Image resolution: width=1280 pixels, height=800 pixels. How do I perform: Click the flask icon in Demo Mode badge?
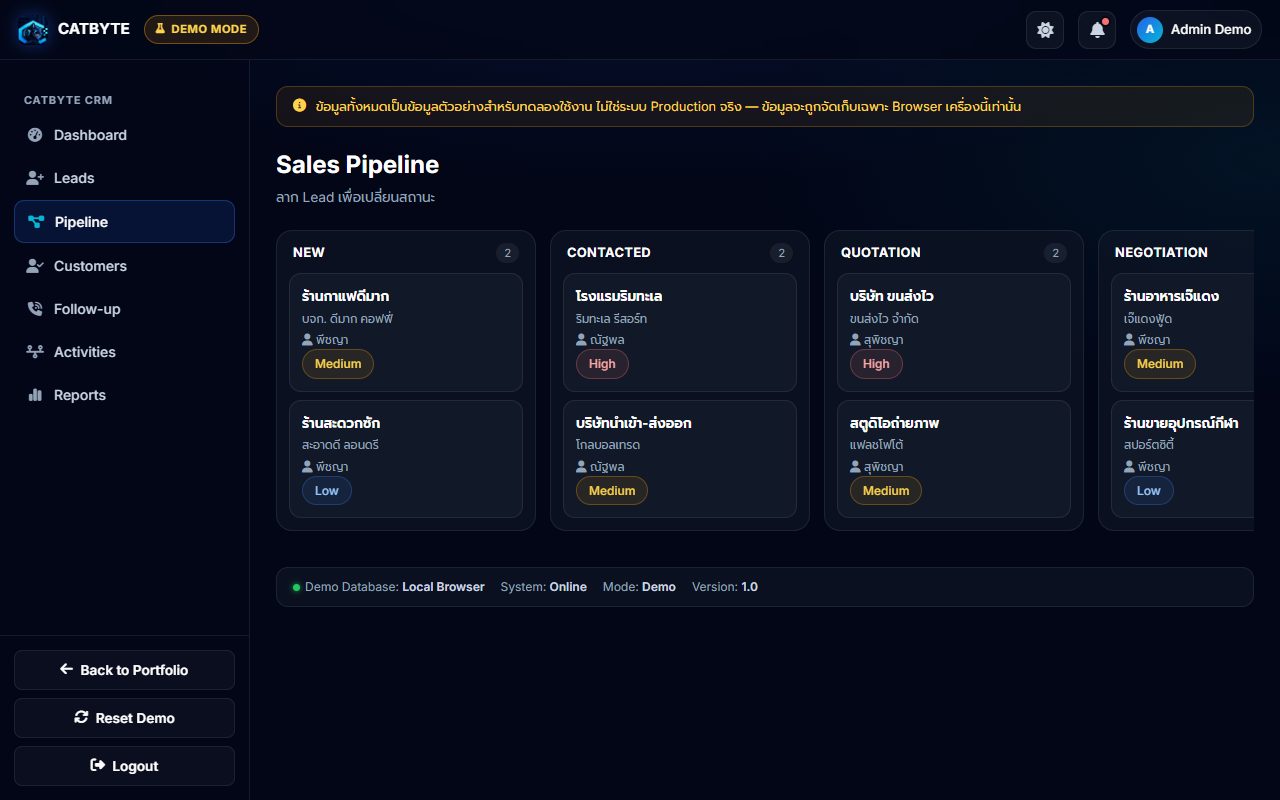click(159, 29)
